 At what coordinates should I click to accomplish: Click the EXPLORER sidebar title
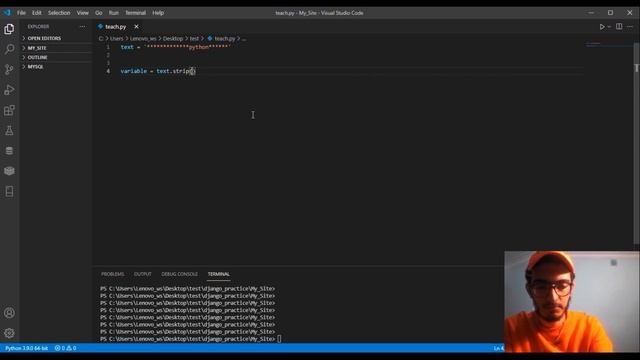point(38,27)
